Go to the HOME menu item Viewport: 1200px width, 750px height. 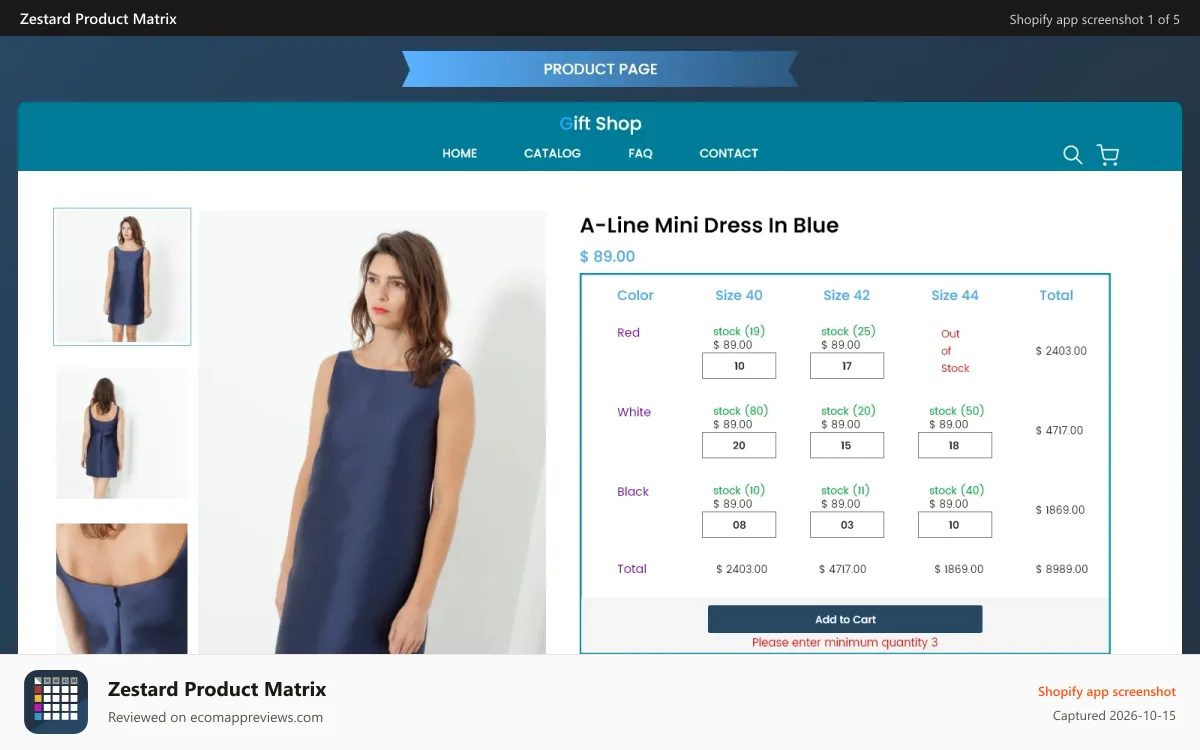[460, 153]
